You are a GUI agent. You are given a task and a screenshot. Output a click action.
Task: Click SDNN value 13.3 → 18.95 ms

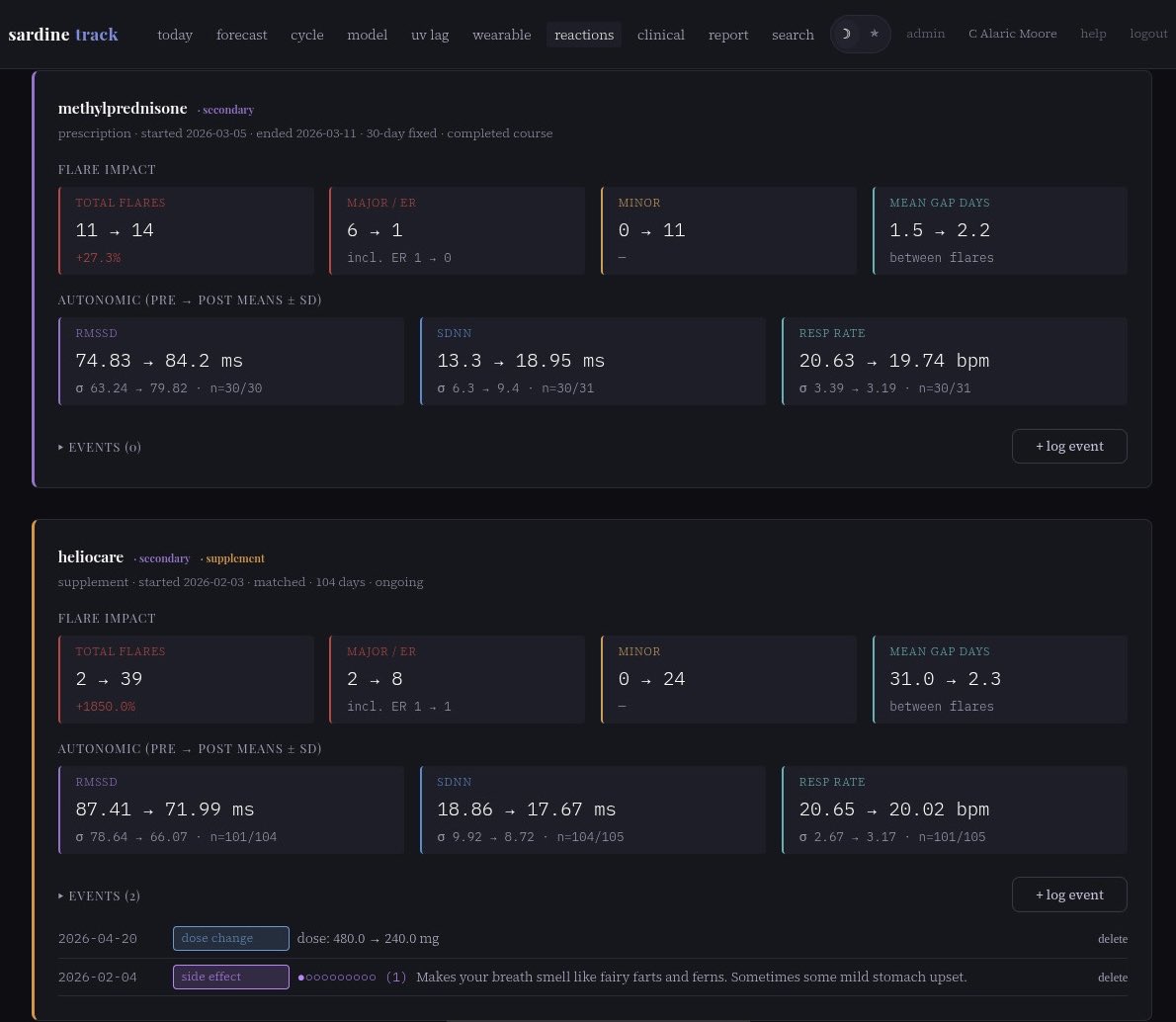[521, 361]
